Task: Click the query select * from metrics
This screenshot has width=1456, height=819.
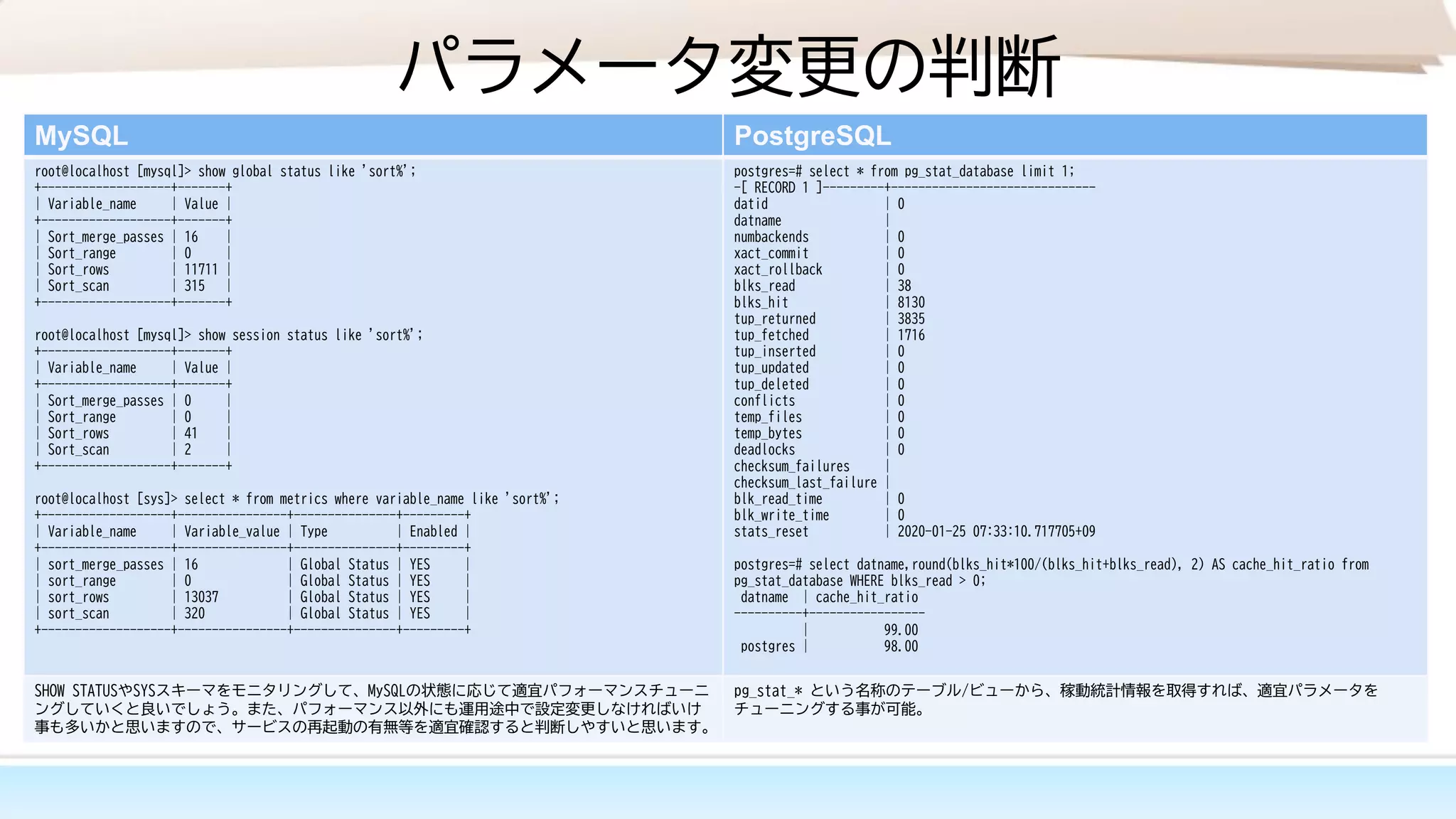Action: click(372, 499)
